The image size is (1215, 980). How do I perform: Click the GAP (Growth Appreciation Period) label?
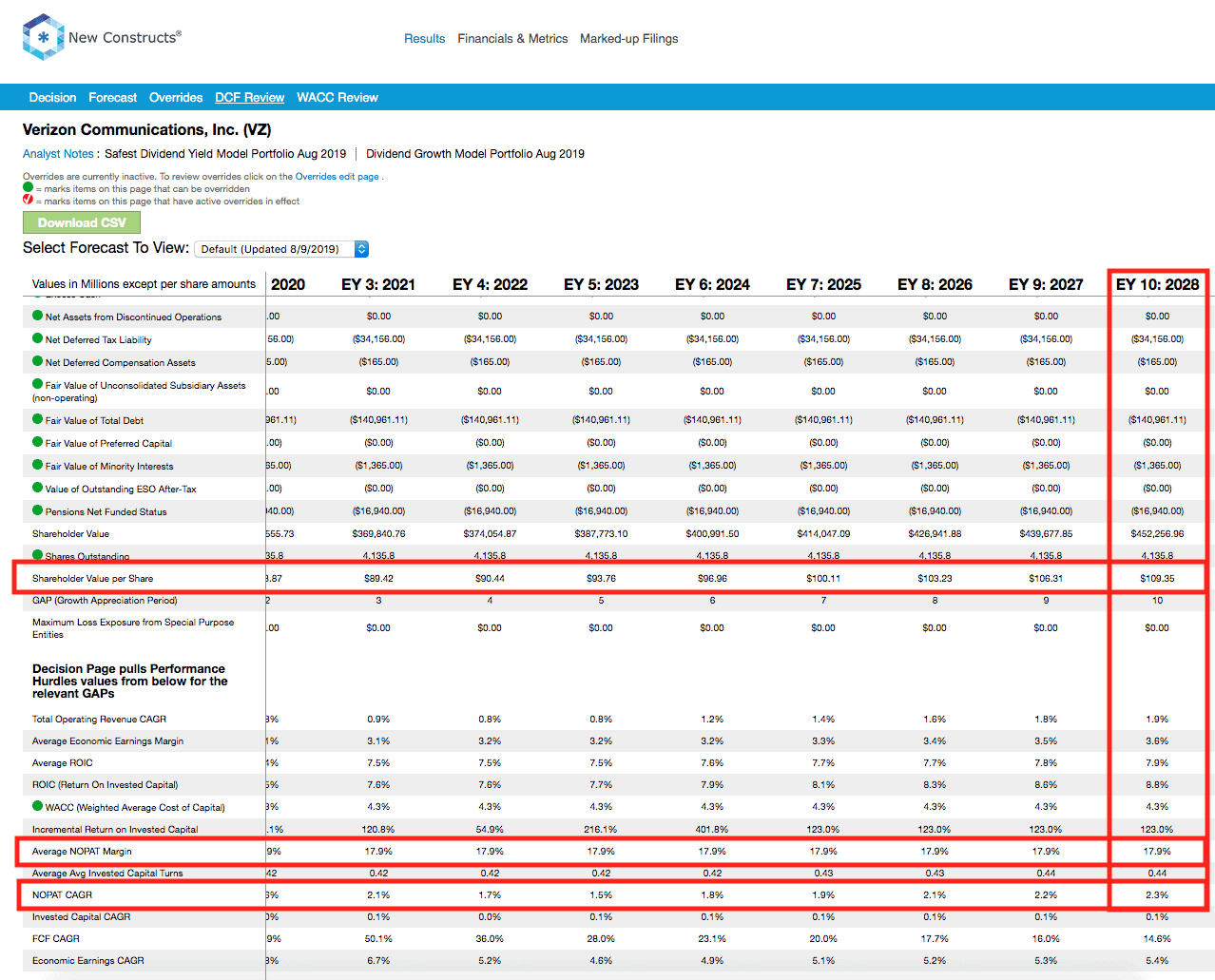coord(105,601)
